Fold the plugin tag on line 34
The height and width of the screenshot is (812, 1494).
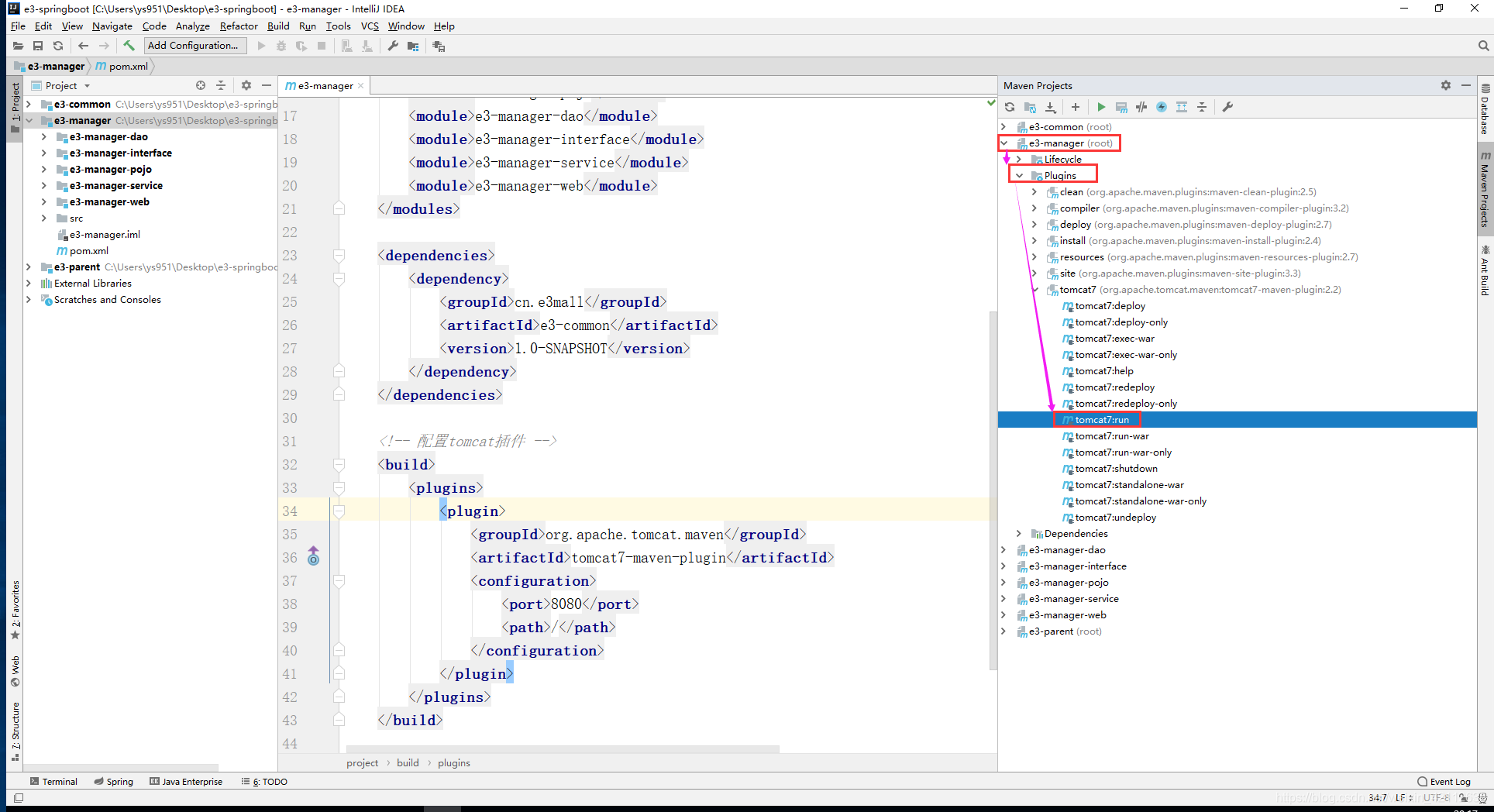[339, 511]
